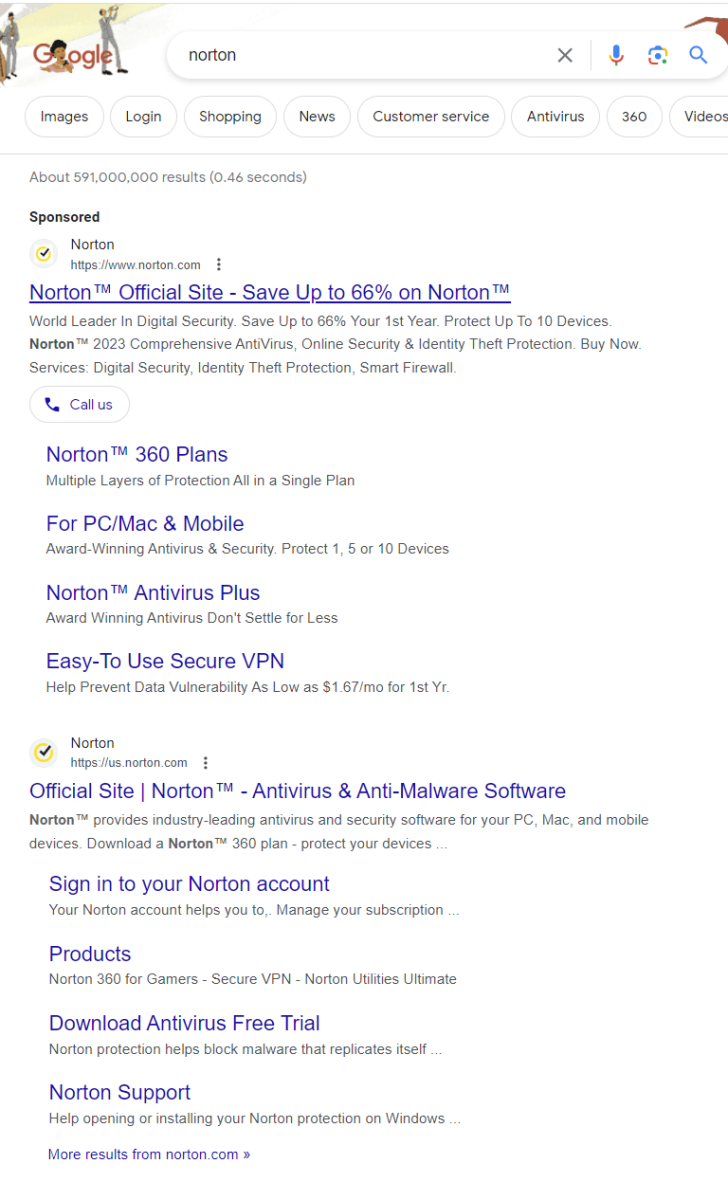Open Norton 360 Plans sitelink
The height and width of the screenshot is (1200, 728).
[137, 454]
